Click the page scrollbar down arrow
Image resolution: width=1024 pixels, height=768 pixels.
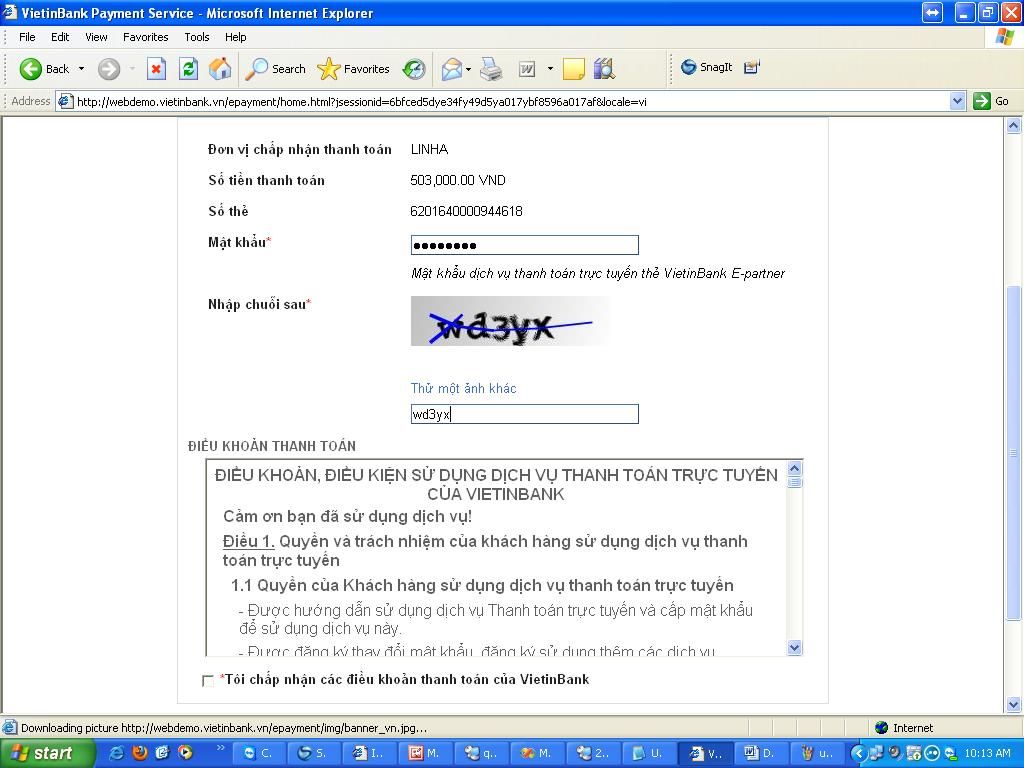1014,704
